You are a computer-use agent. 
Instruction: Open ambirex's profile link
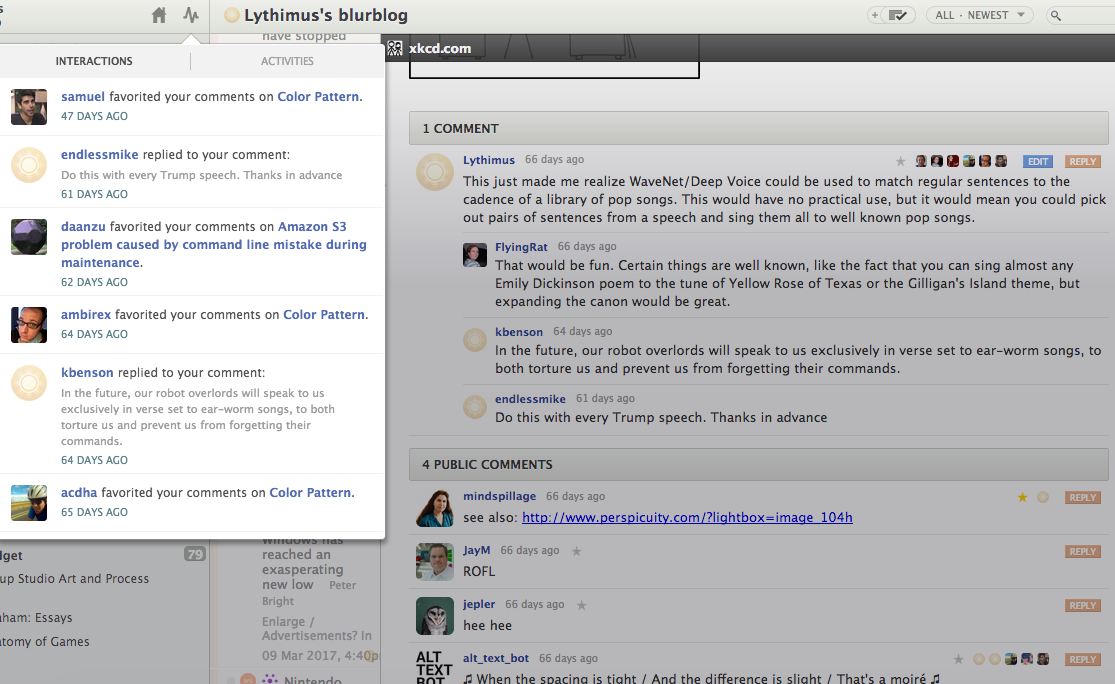[86, 314]
